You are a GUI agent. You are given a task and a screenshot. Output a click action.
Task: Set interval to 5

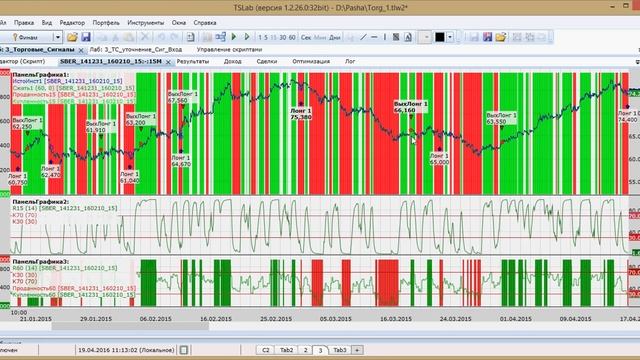(266, 37)
